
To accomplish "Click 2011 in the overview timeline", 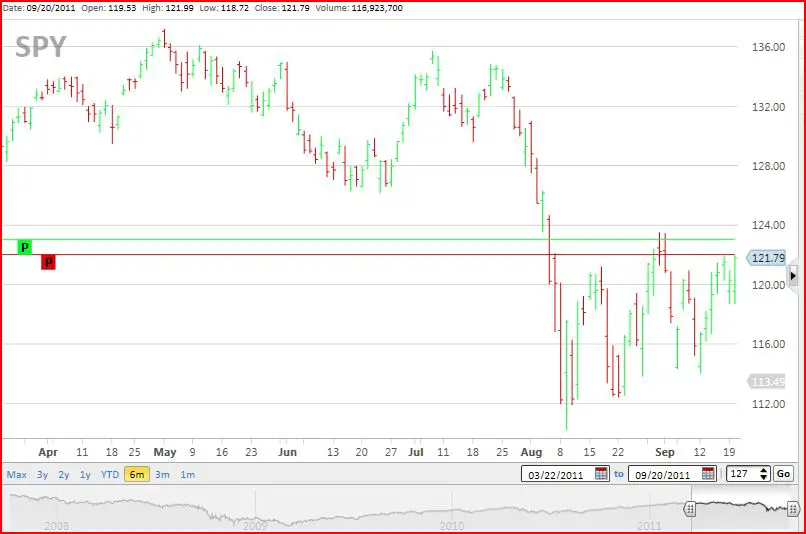I will 649,526.
